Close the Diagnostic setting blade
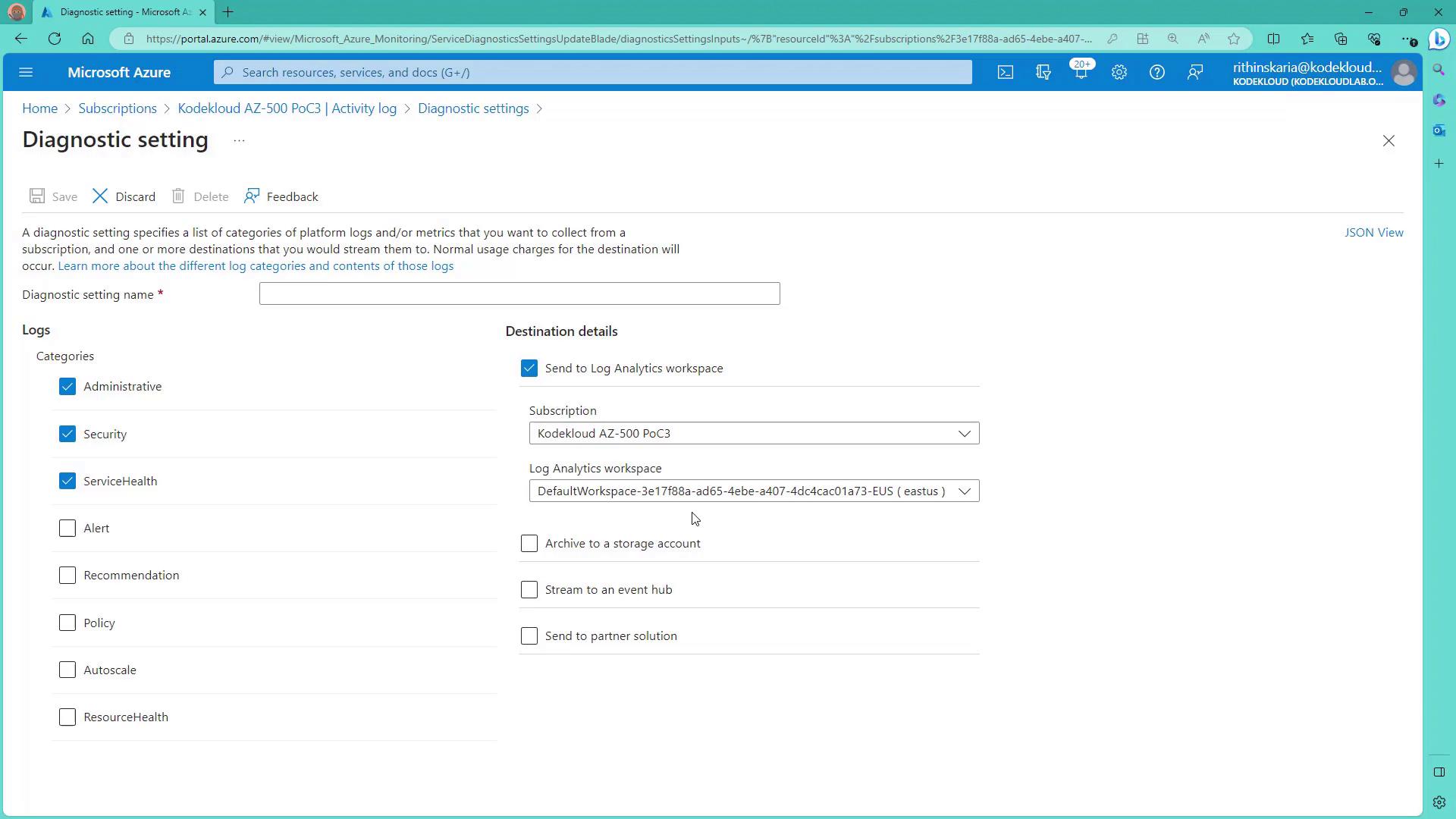 click(x=1388, y=141)
